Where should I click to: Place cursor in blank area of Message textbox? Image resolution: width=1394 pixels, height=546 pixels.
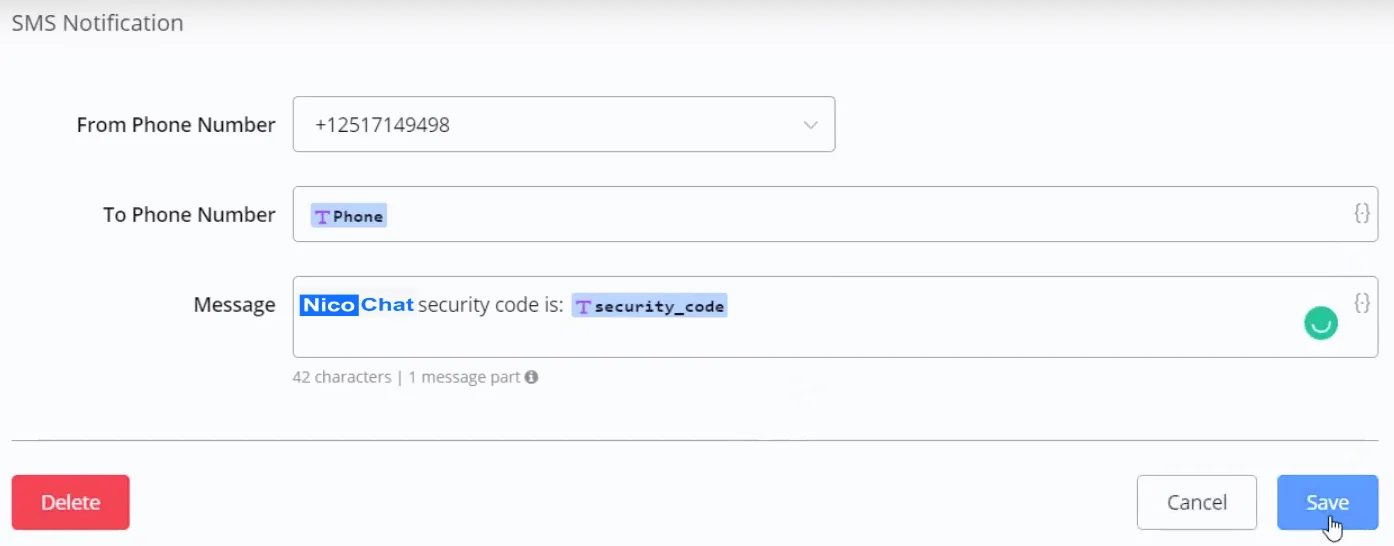point(800,338)
